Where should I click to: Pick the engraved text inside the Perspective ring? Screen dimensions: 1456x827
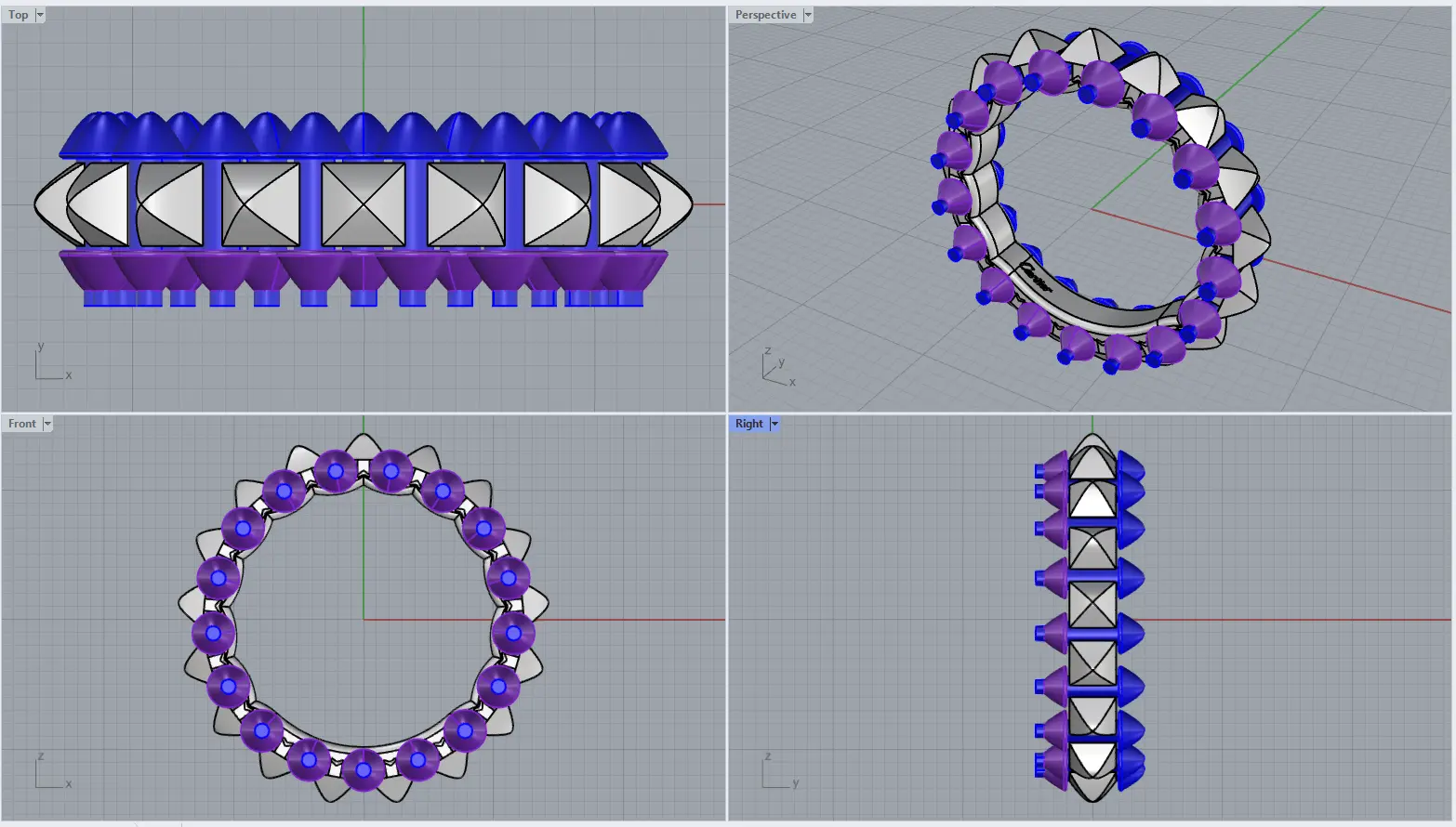tap(1036, 278)
